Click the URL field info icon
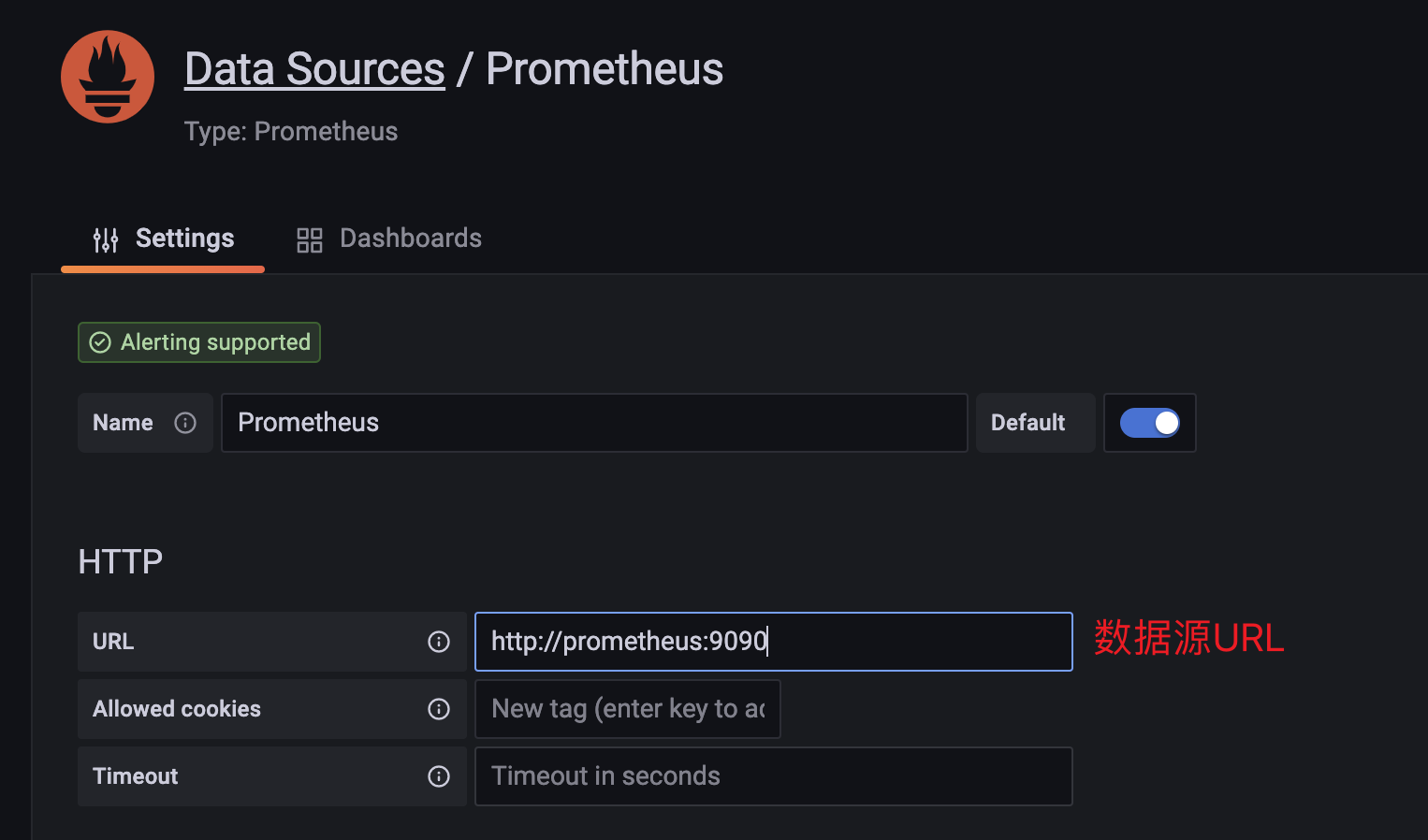Image resolution: width=1428 pixels, height=840 pixels. pos(439,642)
